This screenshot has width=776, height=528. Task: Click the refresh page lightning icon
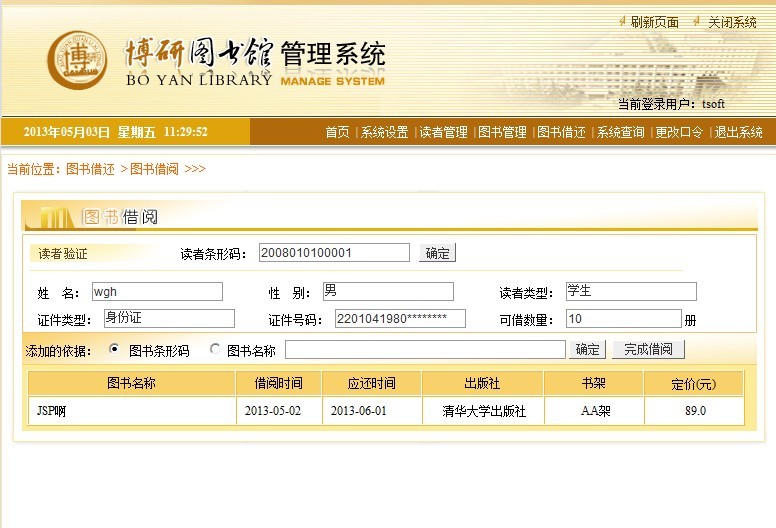(x=623, y=21)
